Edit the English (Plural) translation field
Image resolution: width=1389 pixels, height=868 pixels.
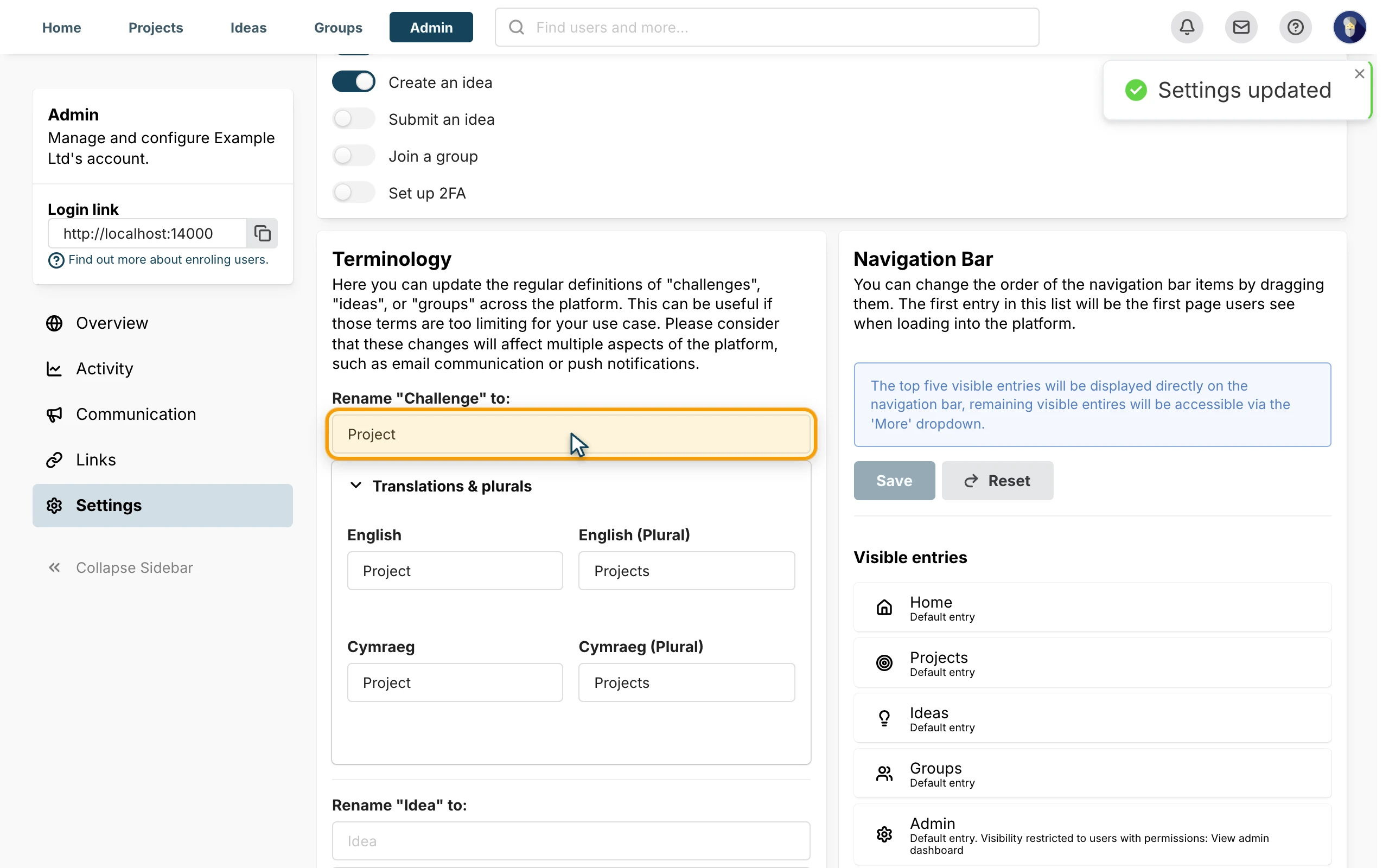point(686,571)
